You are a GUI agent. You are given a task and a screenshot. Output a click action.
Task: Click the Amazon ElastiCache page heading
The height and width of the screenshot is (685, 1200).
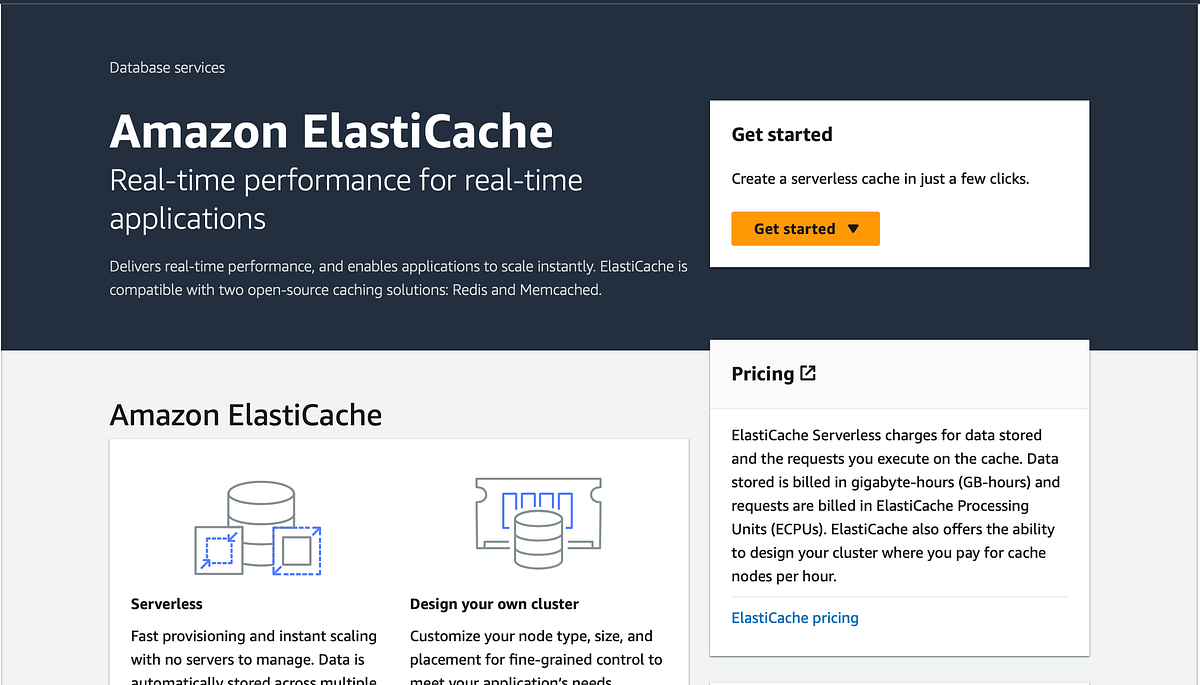point(331,131)
